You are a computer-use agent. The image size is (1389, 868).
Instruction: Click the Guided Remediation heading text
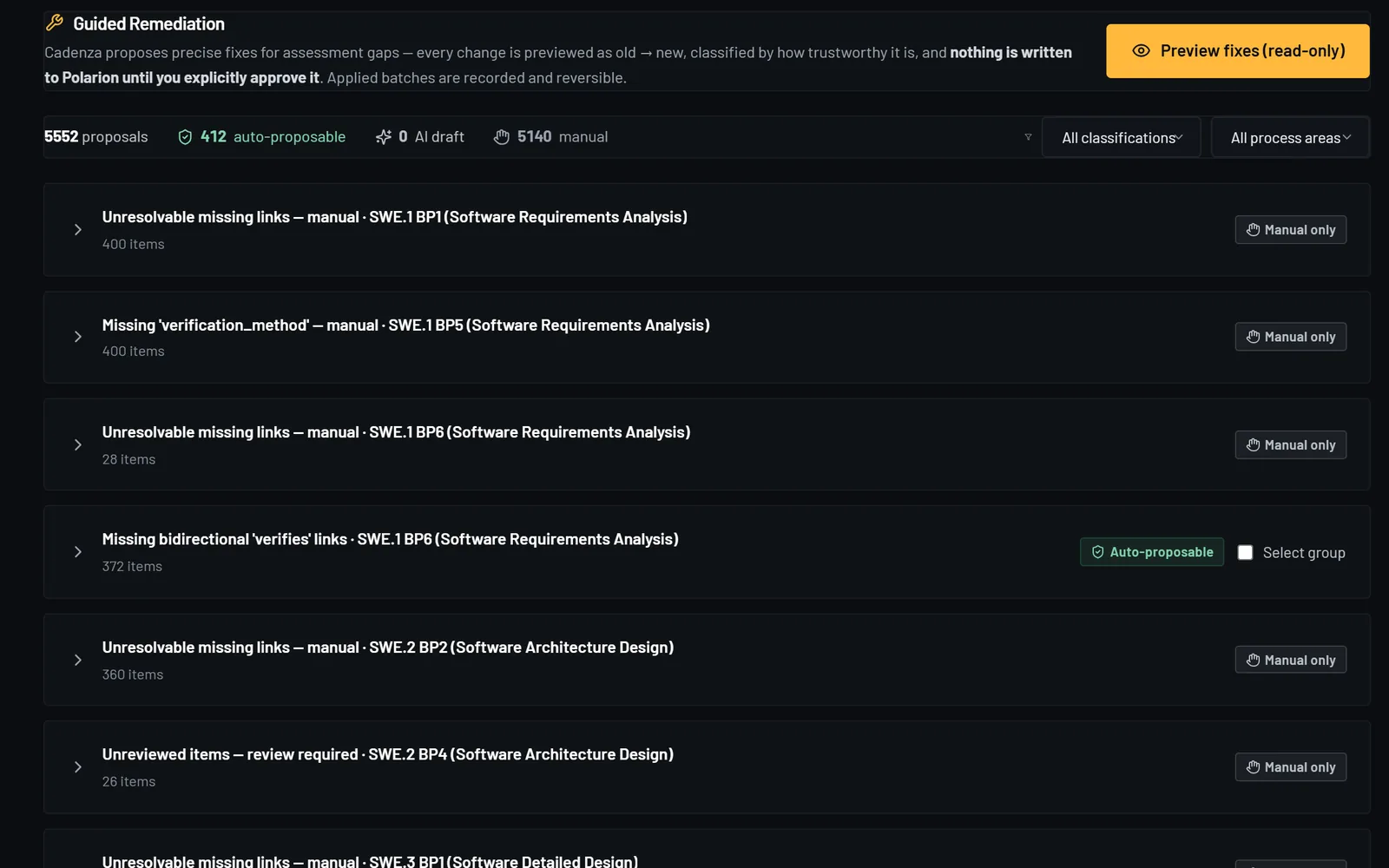(148, 23)
